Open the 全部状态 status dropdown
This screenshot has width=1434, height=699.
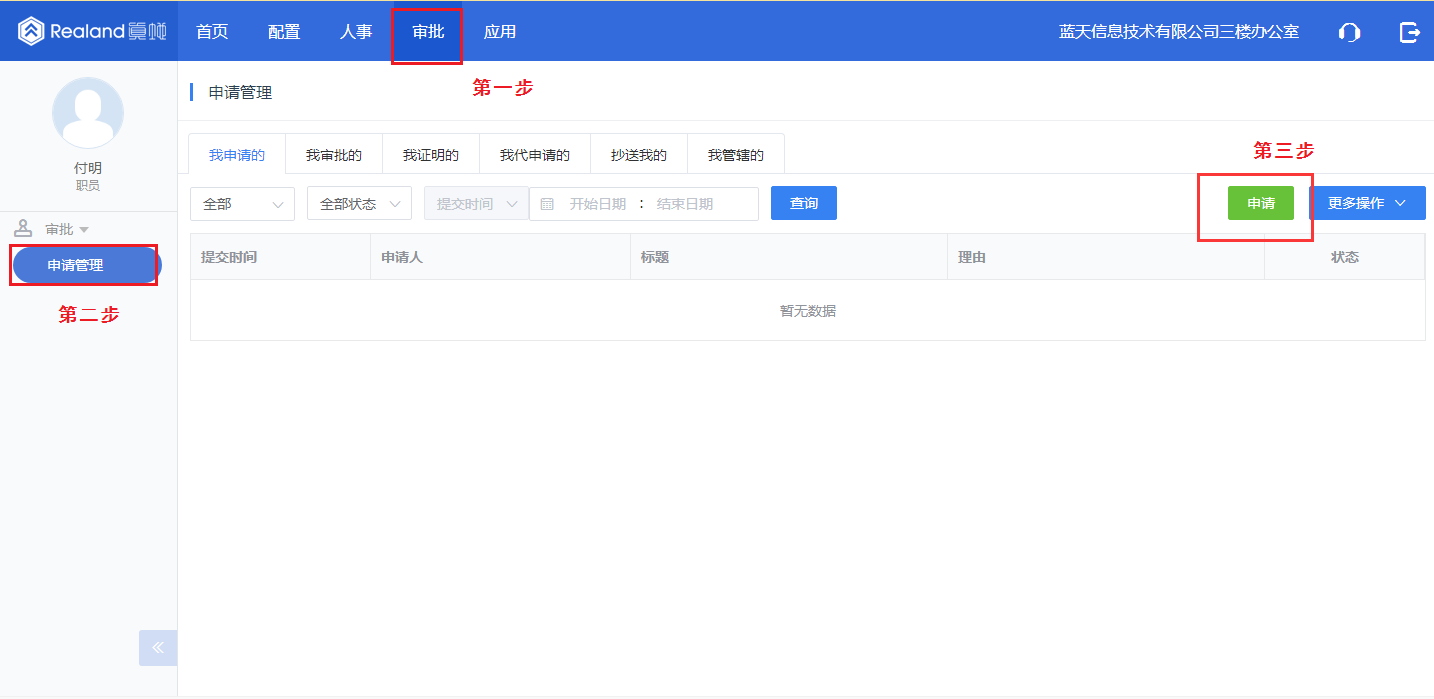tap(358, 203)
